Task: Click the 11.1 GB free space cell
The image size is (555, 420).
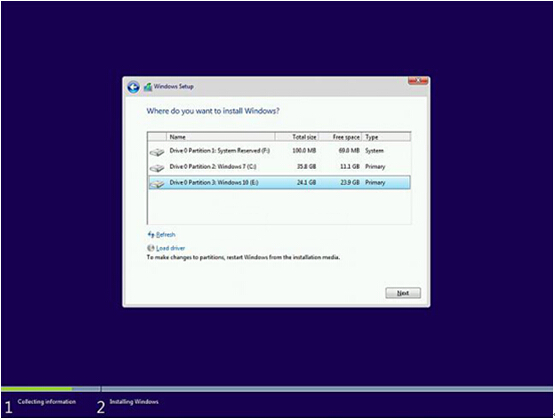Action: pos(350,167)
